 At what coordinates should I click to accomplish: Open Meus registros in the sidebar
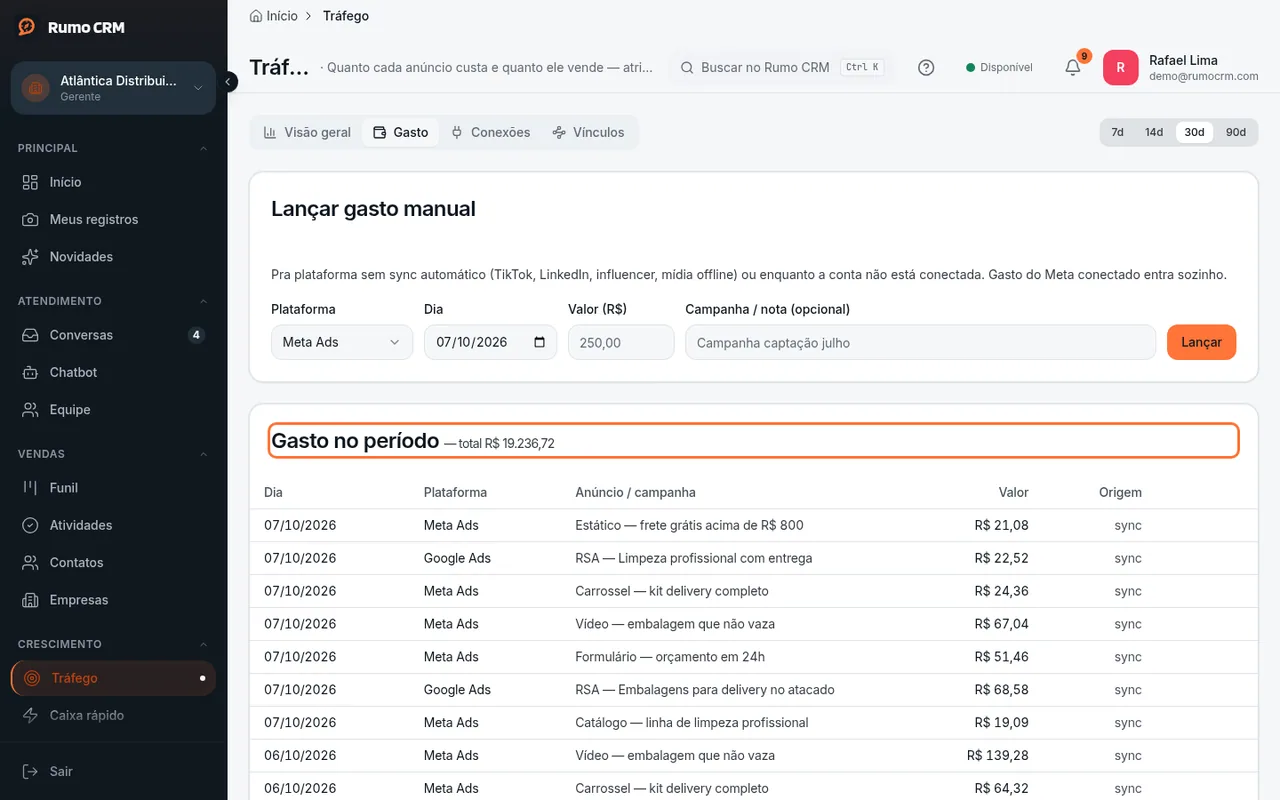[113, 219]
